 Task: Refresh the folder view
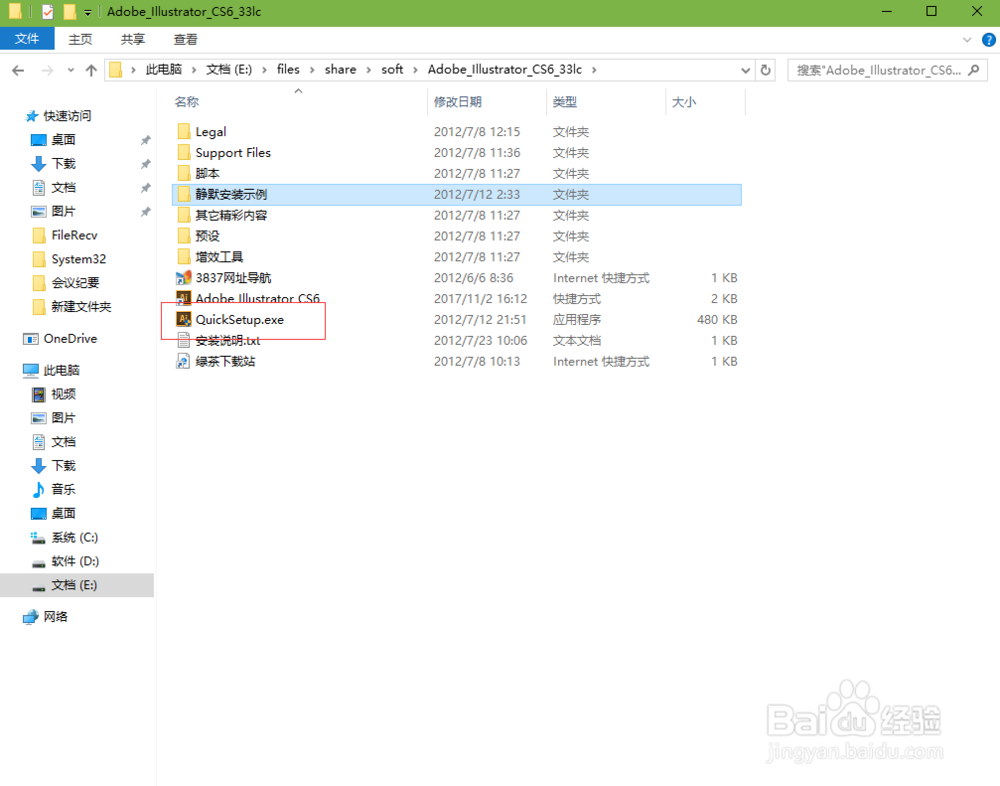click(766, 70)
